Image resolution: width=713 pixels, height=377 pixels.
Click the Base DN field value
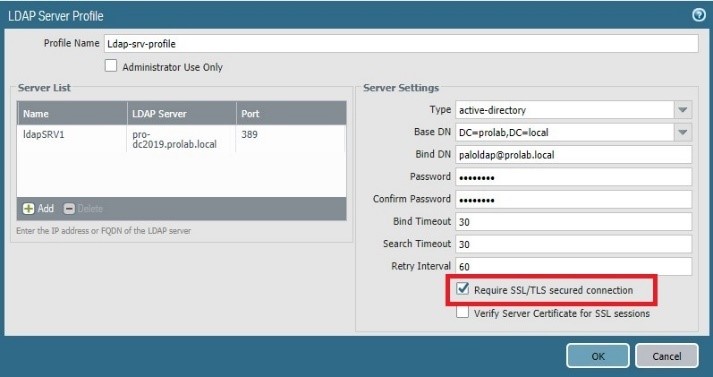click(x=565, y=132)
